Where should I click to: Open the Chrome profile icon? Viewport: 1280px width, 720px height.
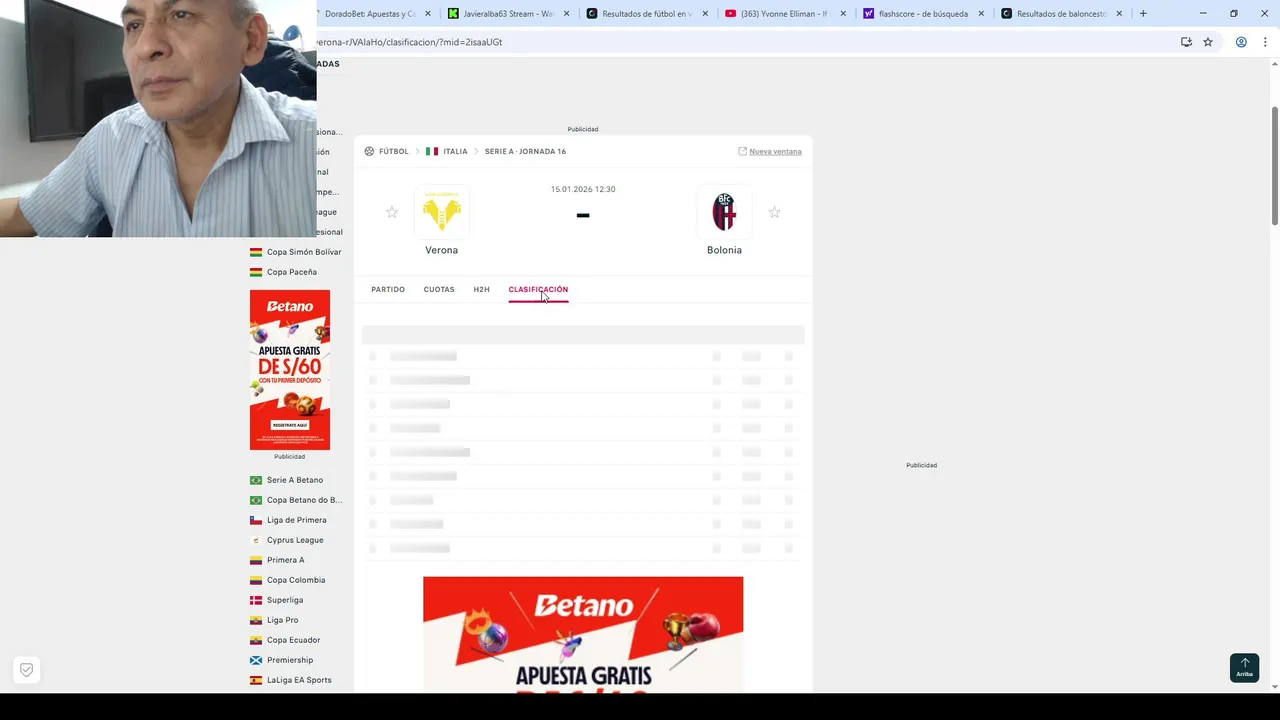pos(1241,42)
